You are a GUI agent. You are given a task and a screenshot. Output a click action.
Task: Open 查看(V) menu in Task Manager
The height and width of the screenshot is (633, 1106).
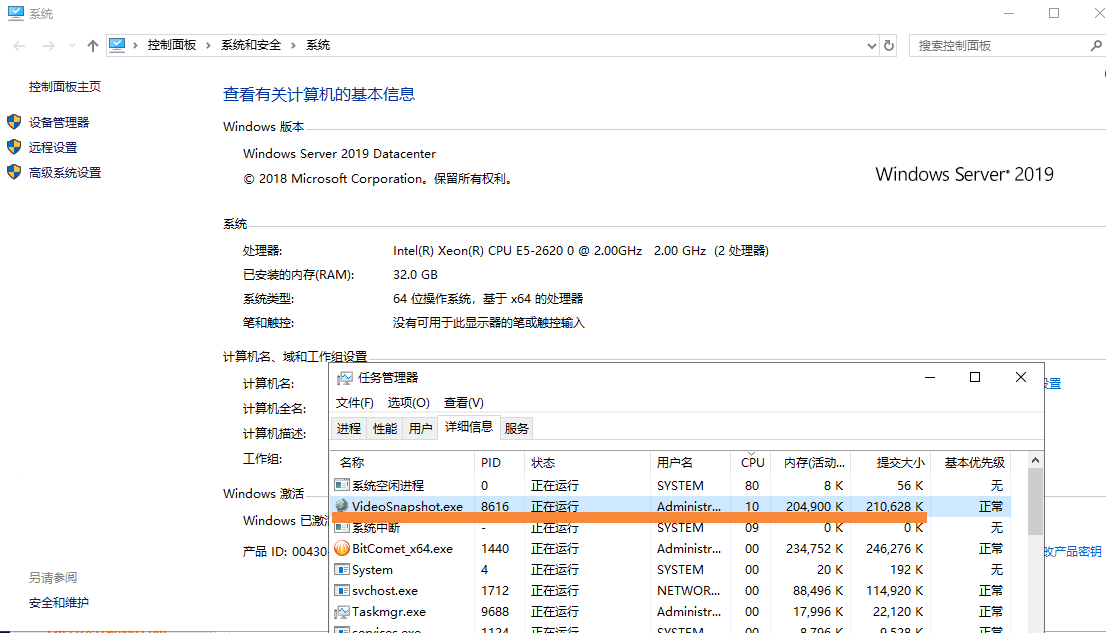click(463, 403)
